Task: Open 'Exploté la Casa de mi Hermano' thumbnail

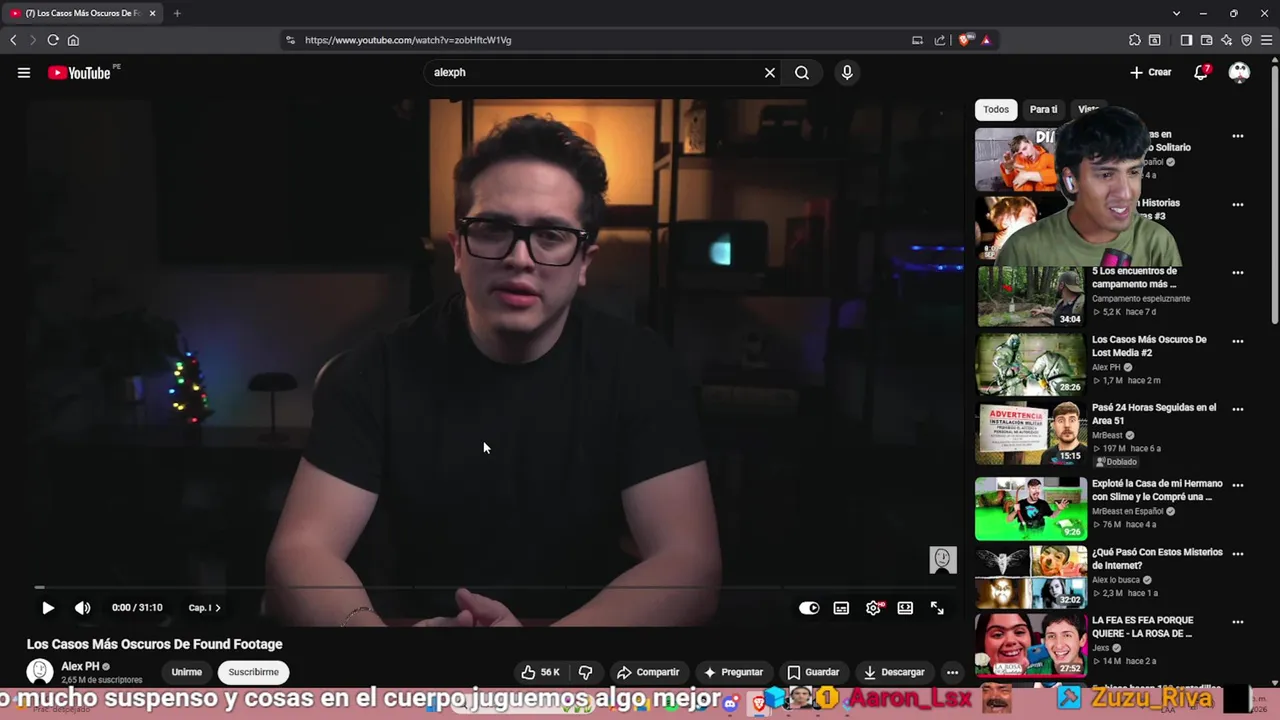Action: pyautogui.click(x=1030, y=508)
